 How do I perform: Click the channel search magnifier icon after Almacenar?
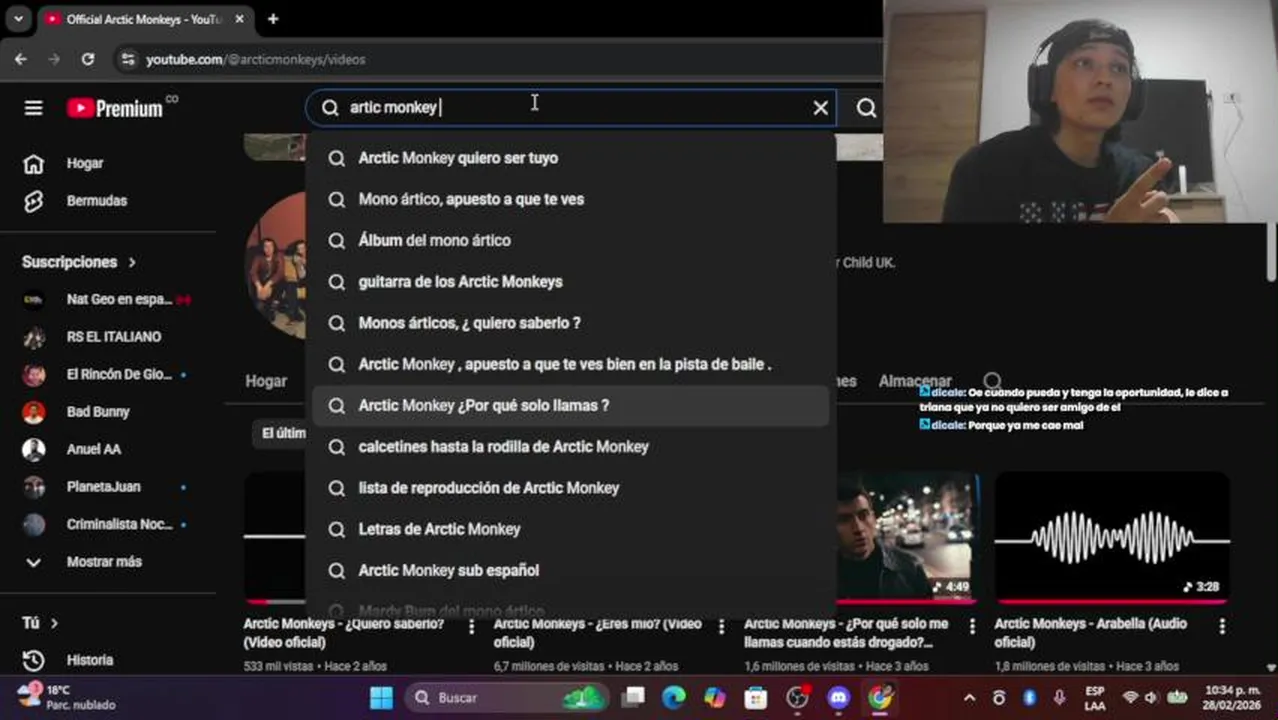[x=992, y=381]
